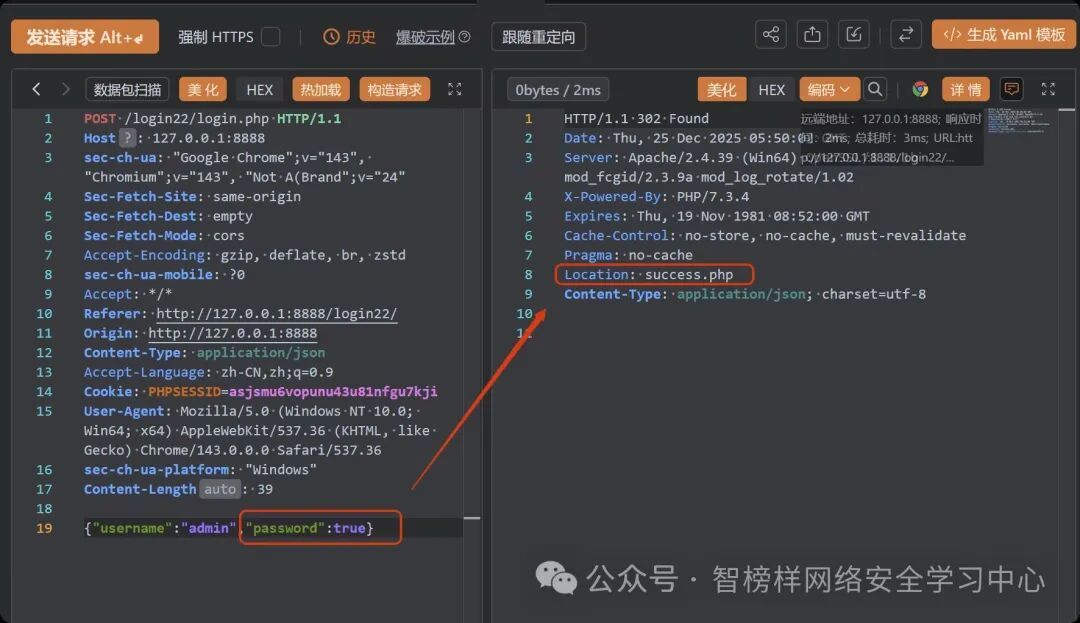Viewport: 1080px width, 623px height.
Task: Click the PHPSESSID cookie value text
Action: (x=333, y=392)
